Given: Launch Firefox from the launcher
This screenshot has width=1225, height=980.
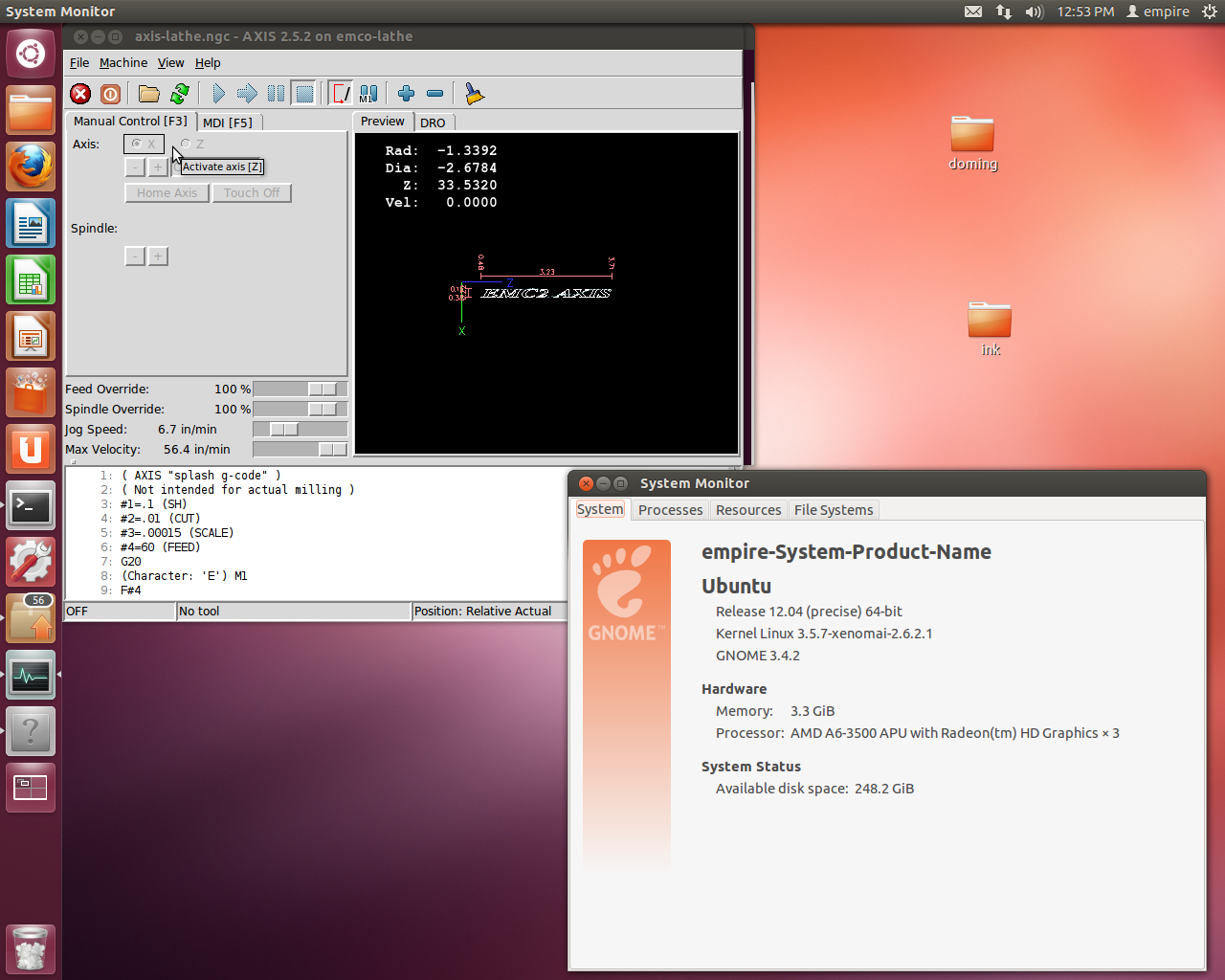Looking at the screenshot, I should pyautogui.click(x=31, y=167).
